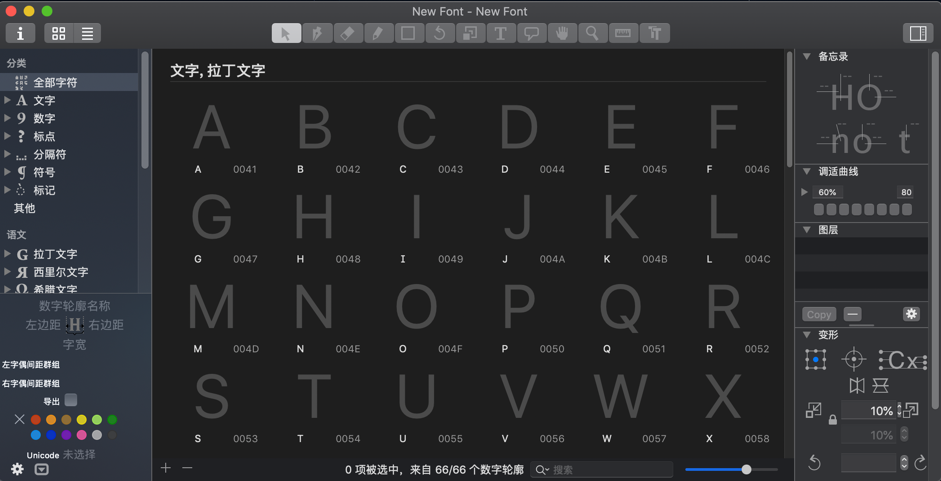Select 全部字符 in the sidebar
Viewport: 941px width, 481px height.
69,82
